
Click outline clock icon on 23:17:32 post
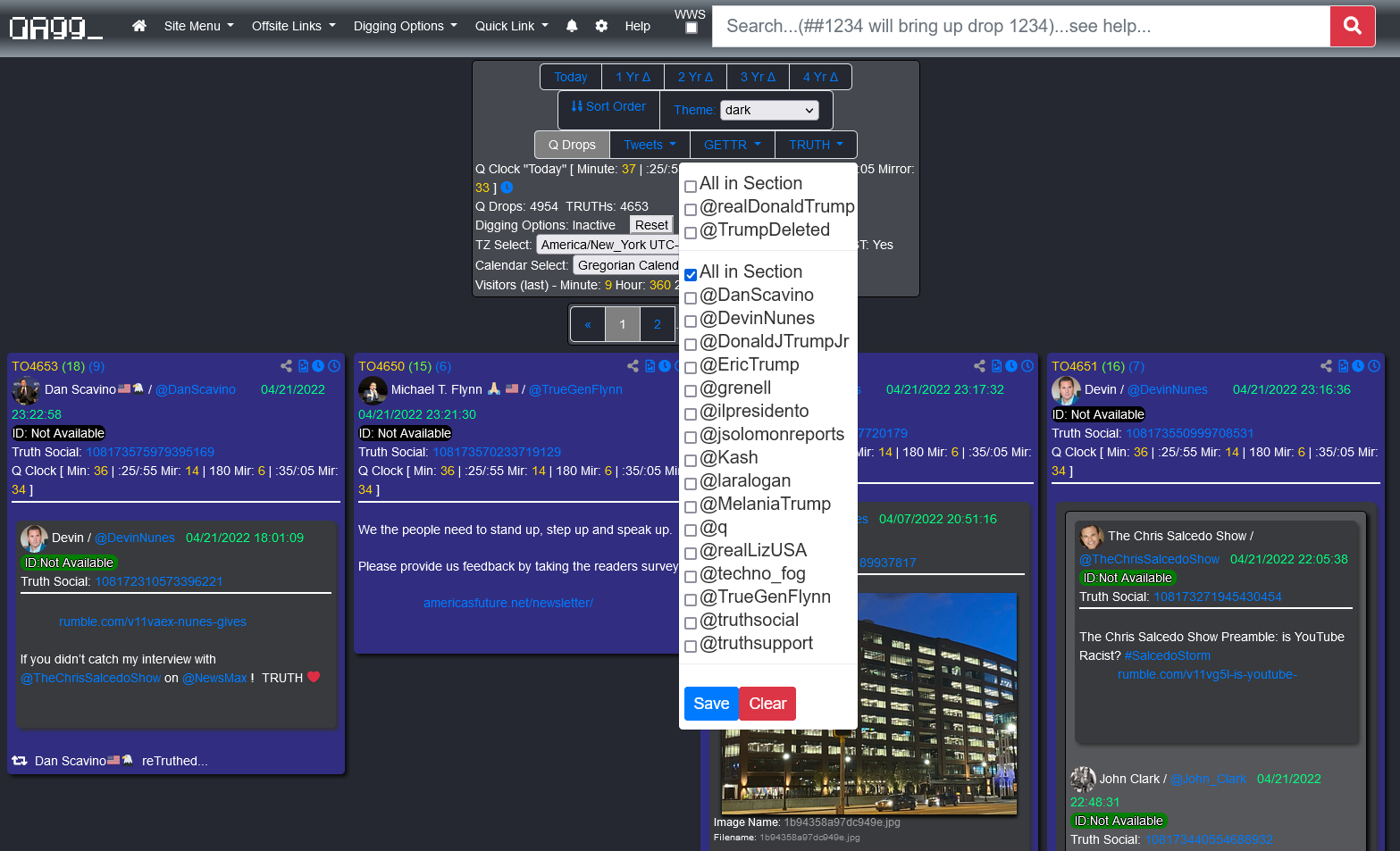(x=1027, y=366)
